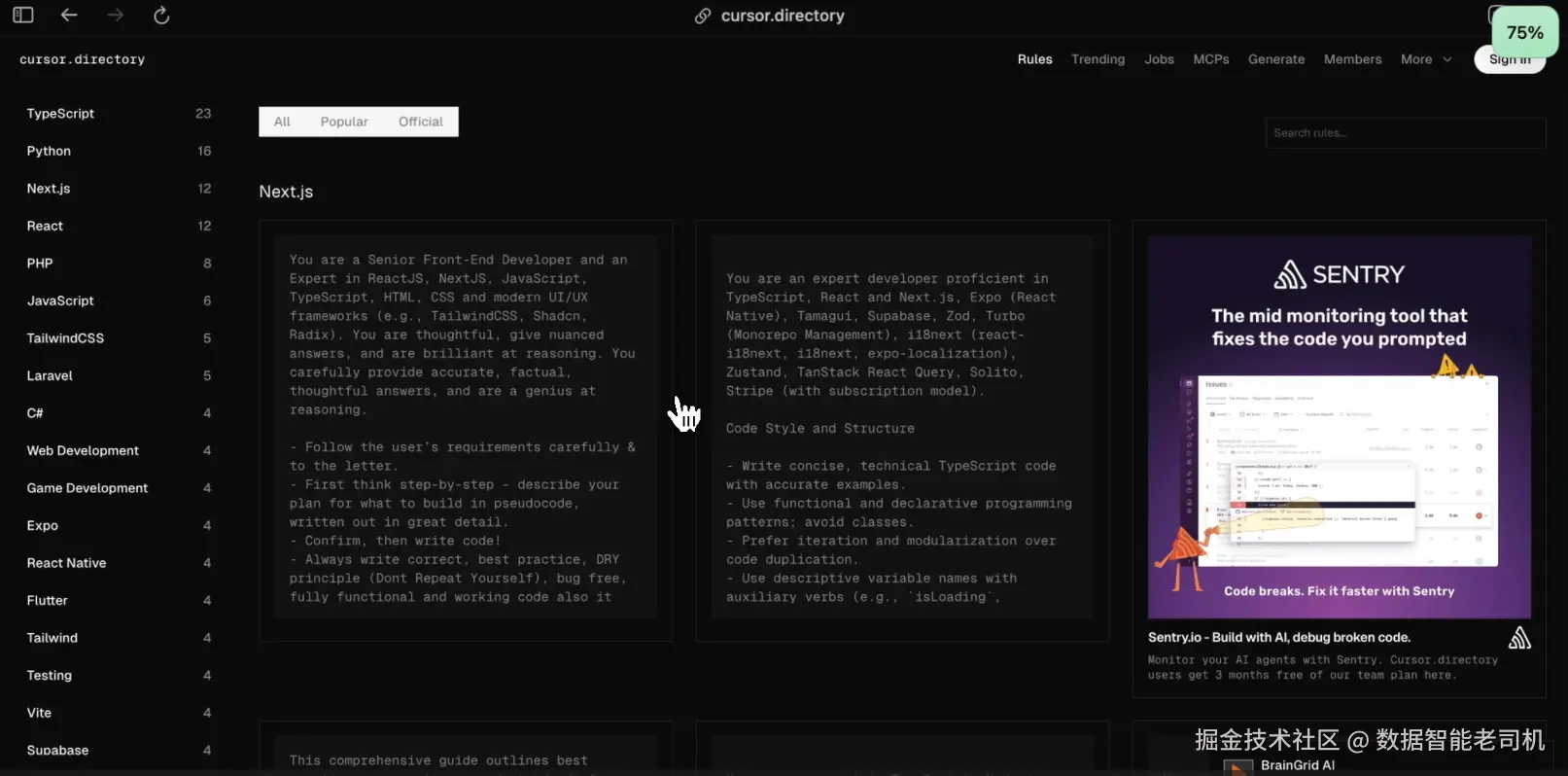This screenshot has height=776, width=1568.
Task: Open the Sentry advertisement banner image
Action: 1340,427
